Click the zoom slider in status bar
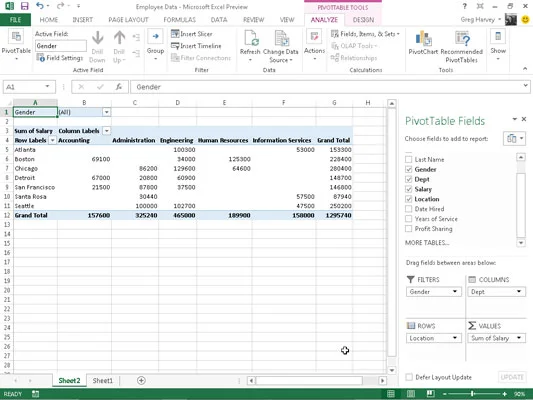Image resolution: width=533 pixels, height=400 pixels. click(472, 394)
